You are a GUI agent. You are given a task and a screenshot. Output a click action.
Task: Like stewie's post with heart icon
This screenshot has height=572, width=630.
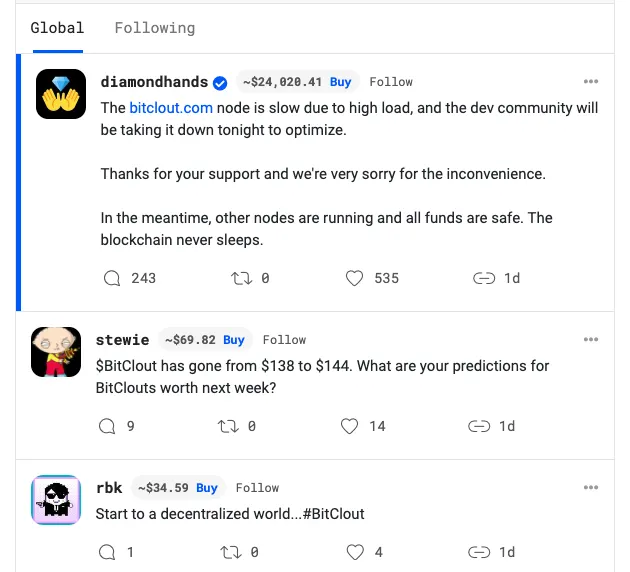point(349,426)
